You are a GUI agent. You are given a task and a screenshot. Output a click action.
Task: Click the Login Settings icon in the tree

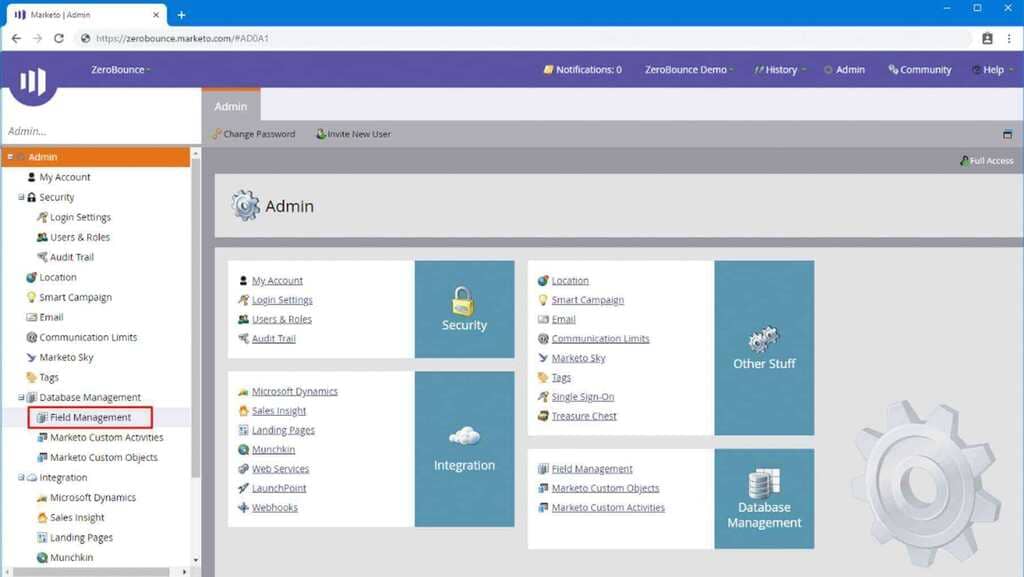click(42, 217)
